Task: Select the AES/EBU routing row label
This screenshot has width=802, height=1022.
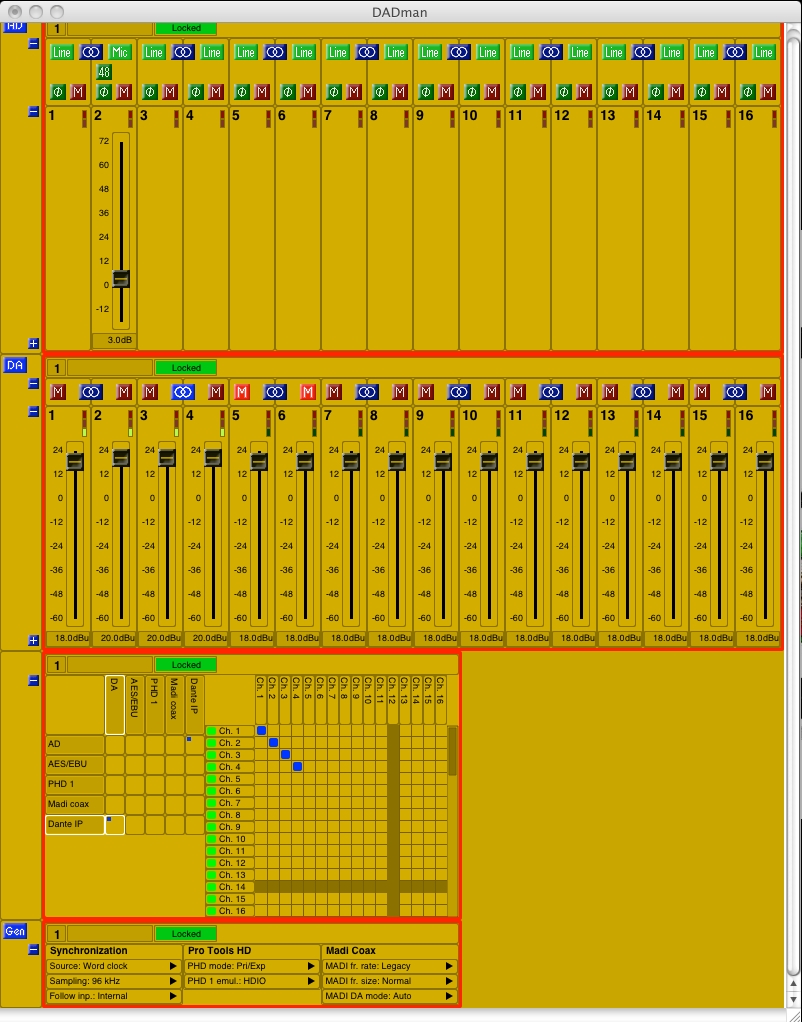Action: [x=75, y=764]
